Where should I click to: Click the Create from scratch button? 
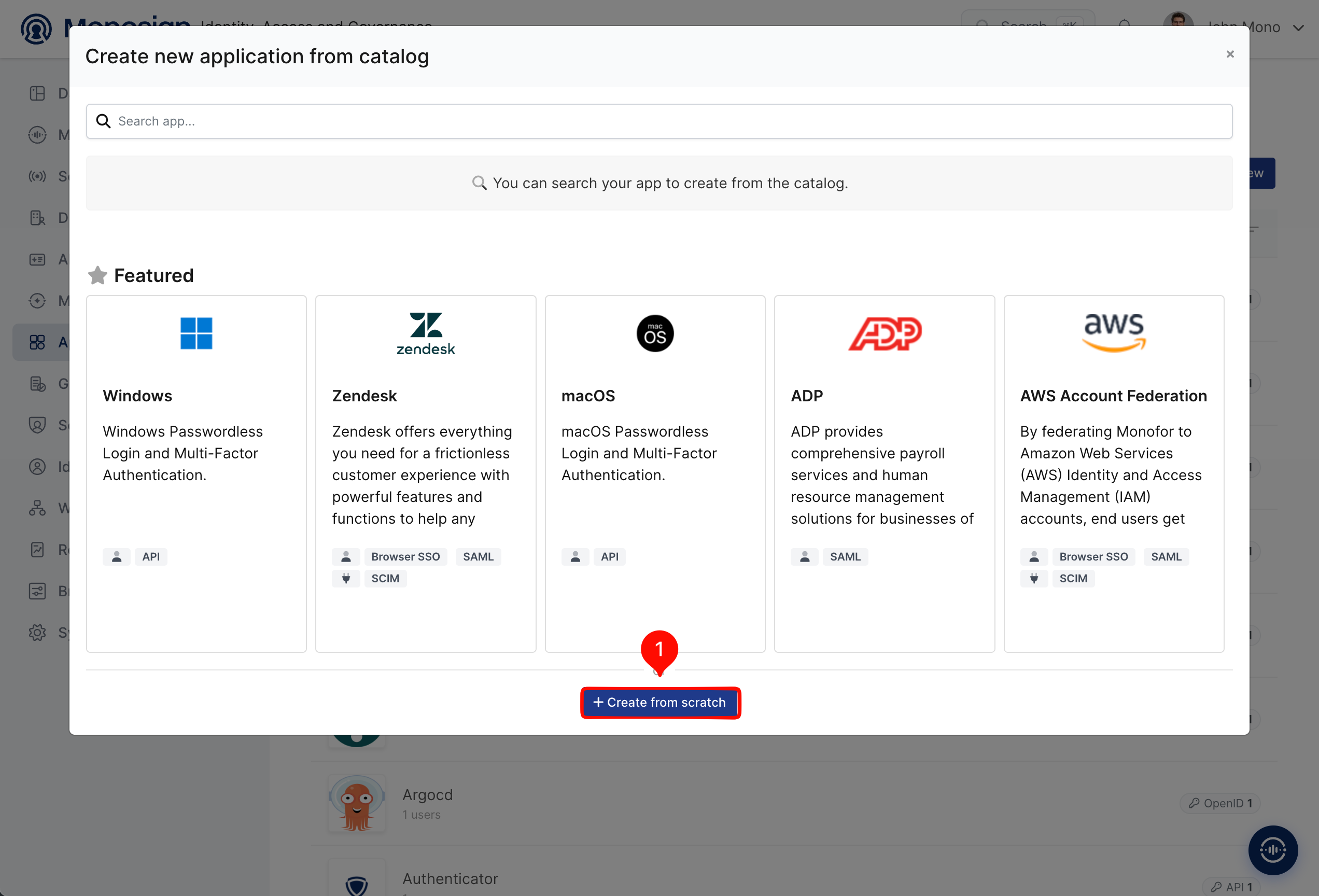tap(660, 703)
